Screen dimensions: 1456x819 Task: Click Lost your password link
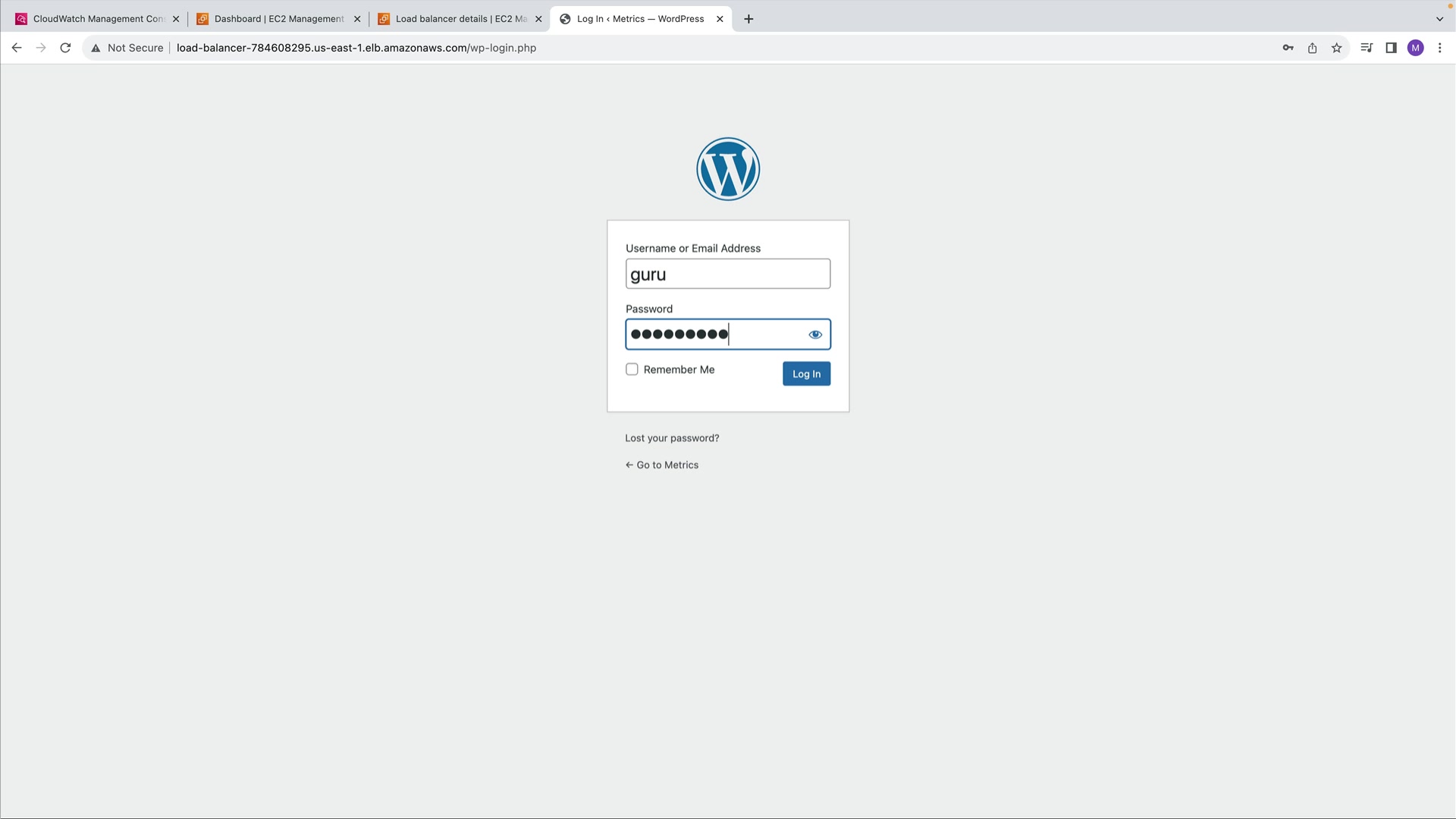click(672, 438)
